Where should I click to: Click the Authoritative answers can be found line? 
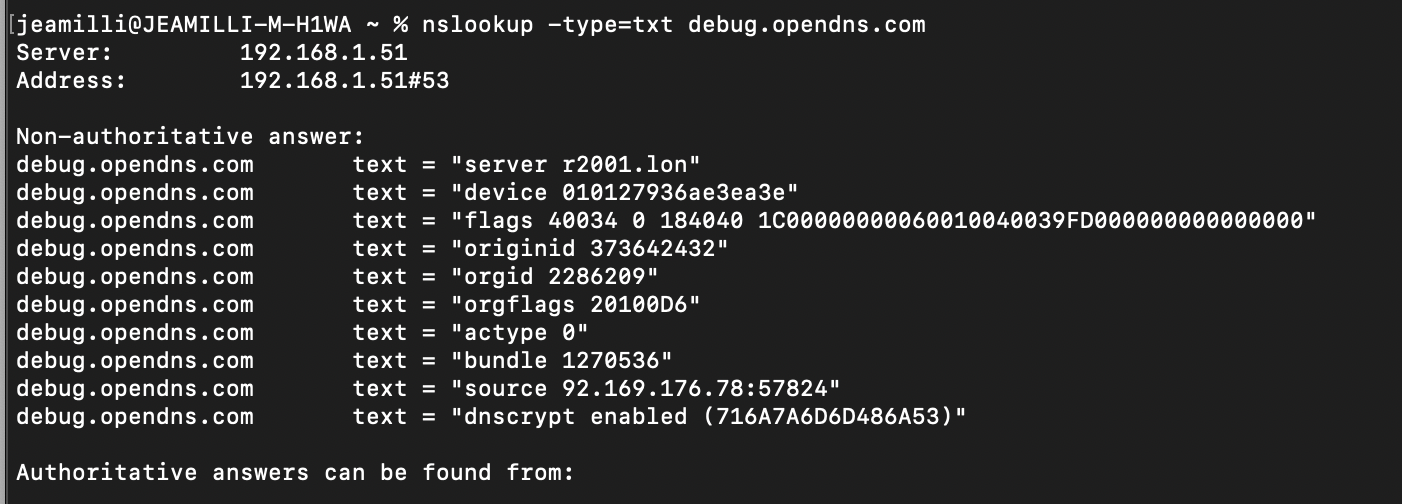[x=295, y=473]
